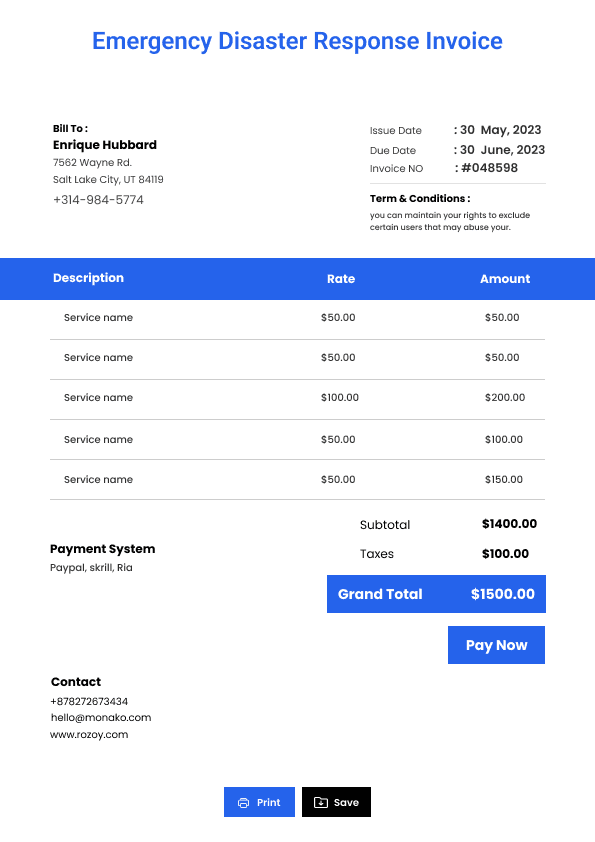Select the $200.00 amount in third row
Viewport: 595px width, 842px height.
pos(505,397)
